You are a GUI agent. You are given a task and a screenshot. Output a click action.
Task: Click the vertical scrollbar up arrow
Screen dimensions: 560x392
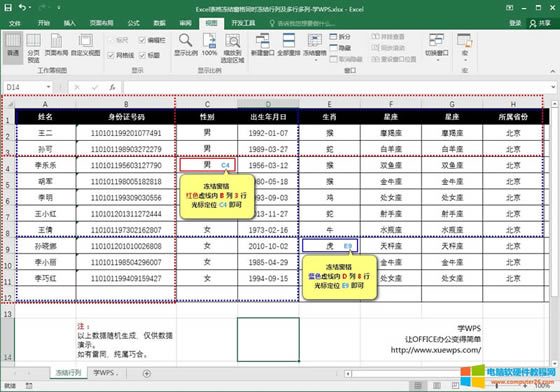(x=555, y=104)
